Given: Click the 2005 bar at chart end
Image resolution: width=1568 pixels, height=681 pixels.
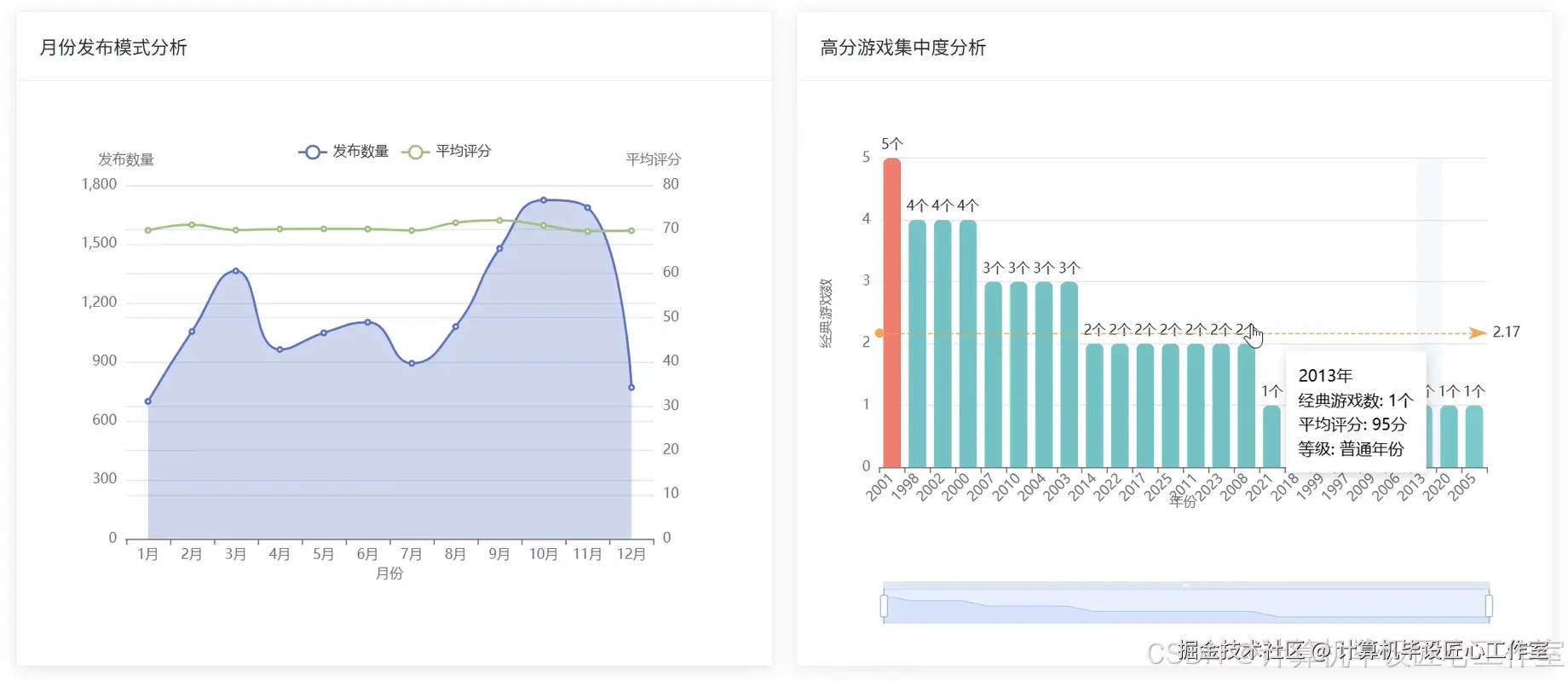Looking at the screenshot, I should tap(1474, 436).
